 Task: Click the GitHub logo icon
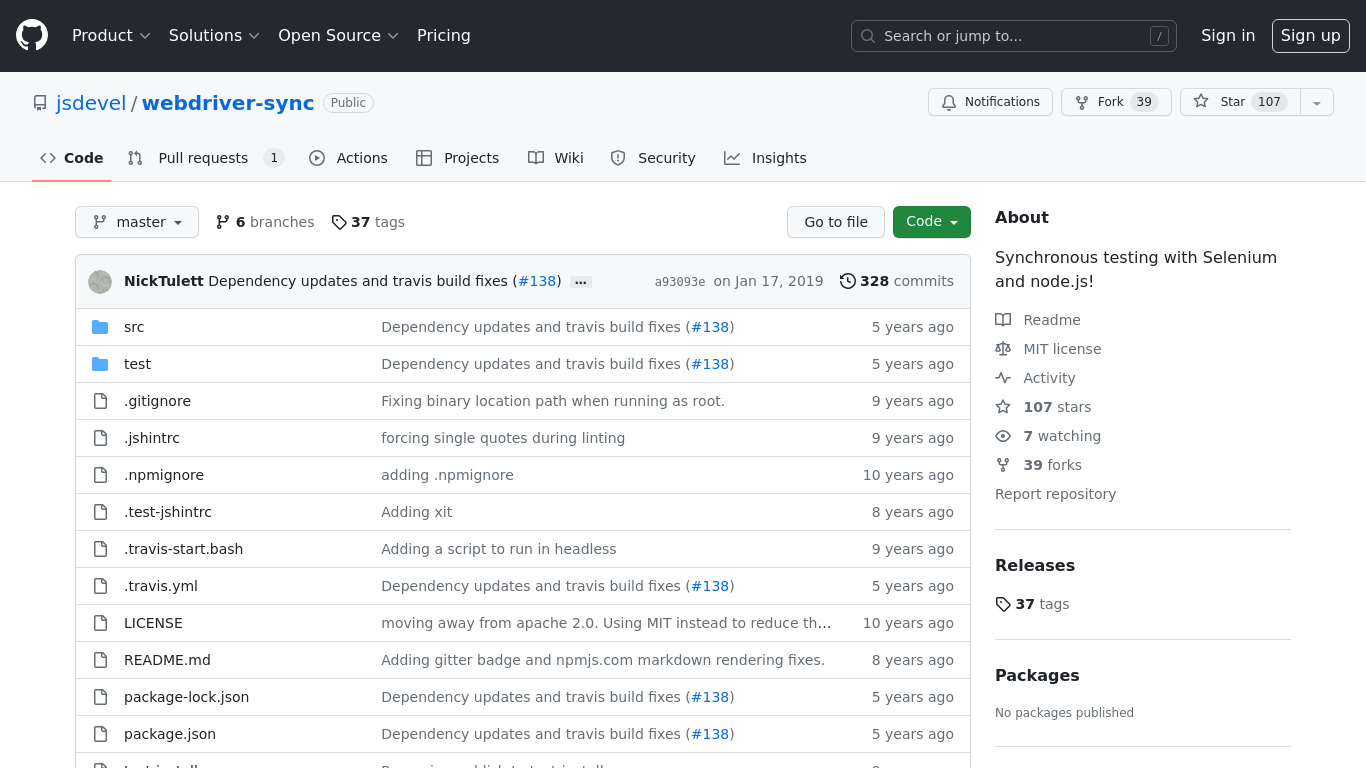click(32, 35)
